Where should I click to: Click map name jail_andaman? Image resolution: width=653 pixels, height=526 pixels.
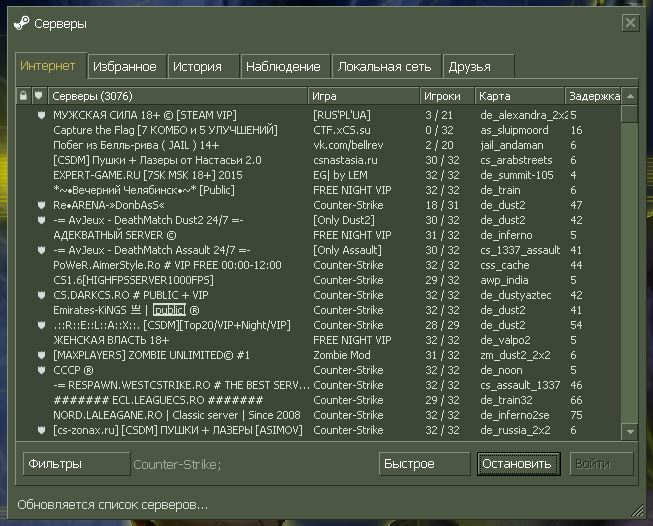tap(512, 145)
